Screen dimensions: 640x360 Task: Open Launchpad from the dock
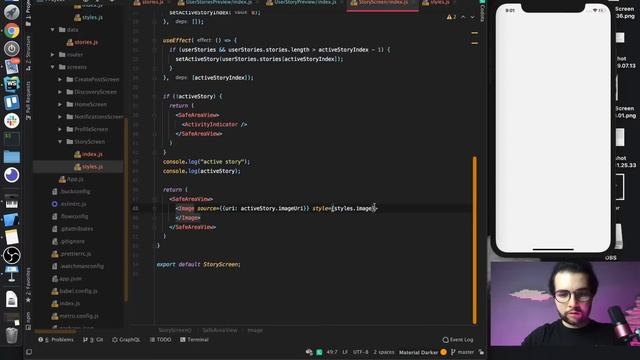point(11,13)
